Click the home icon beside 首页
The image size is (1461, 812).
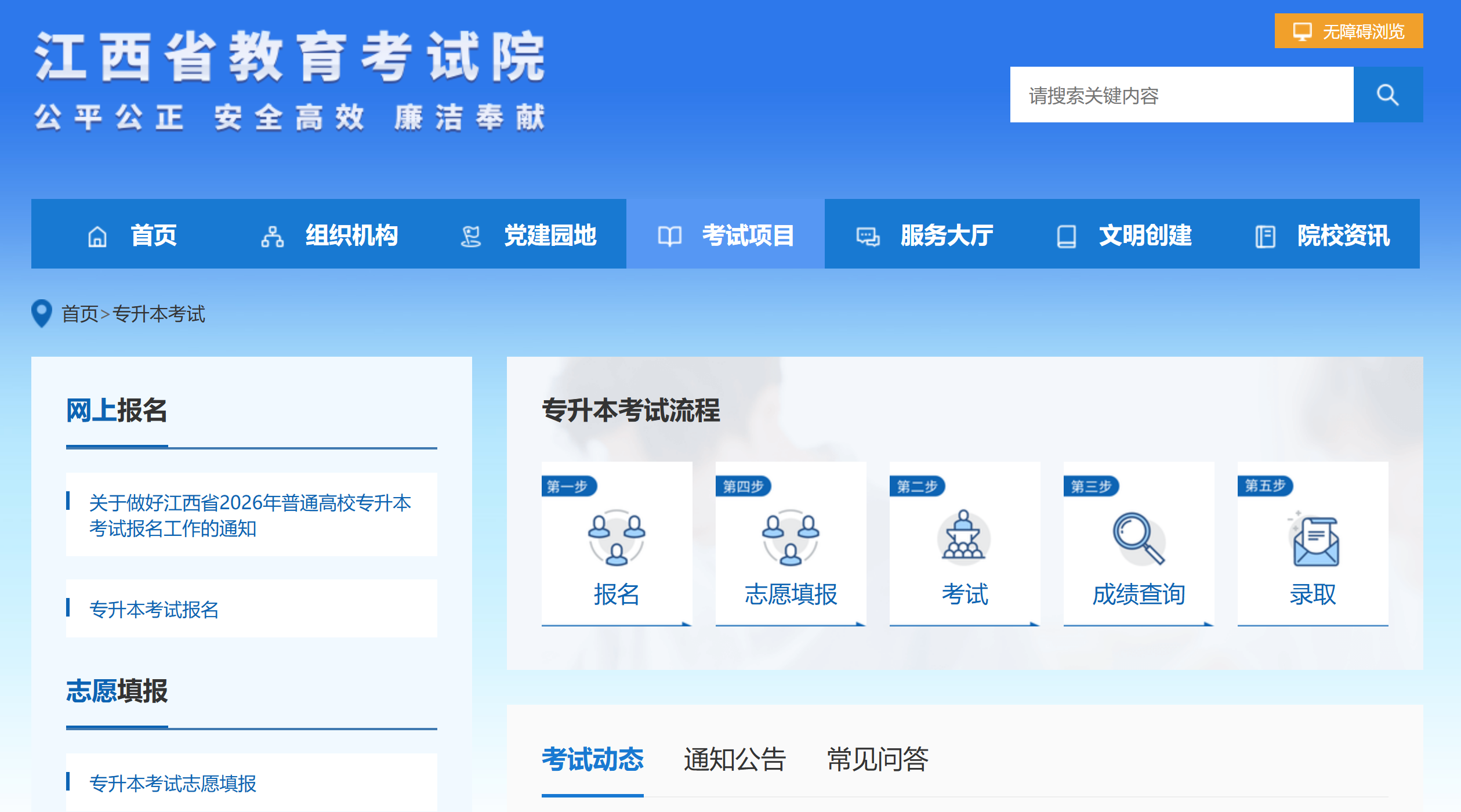click(x=97, y=235)
